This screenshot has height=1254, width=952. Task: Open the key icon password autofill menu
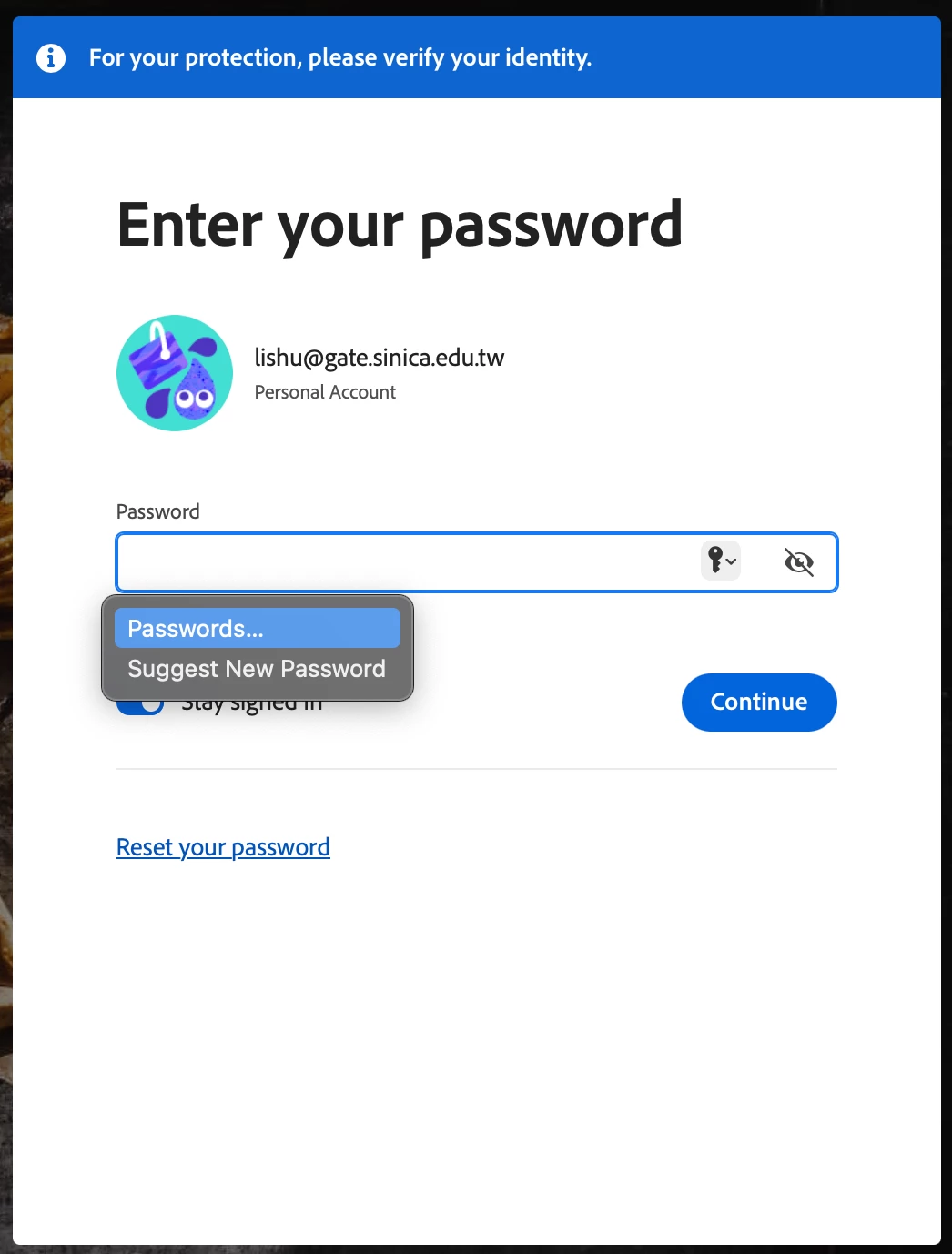(721, 560)
